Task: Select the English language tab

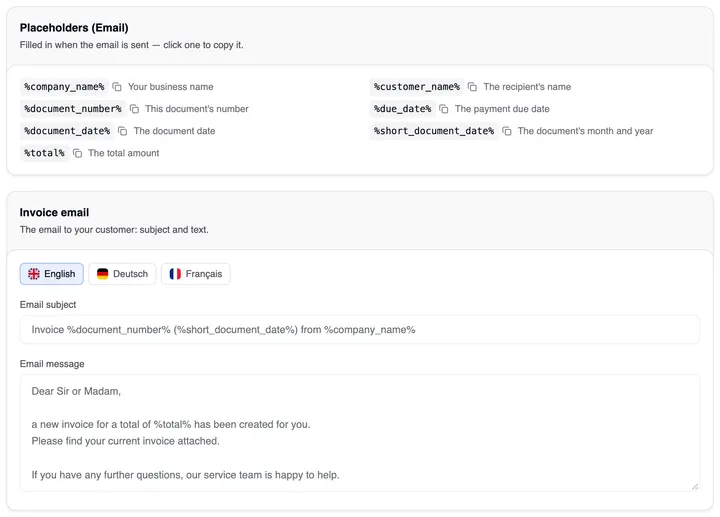Action: (51, 274)
